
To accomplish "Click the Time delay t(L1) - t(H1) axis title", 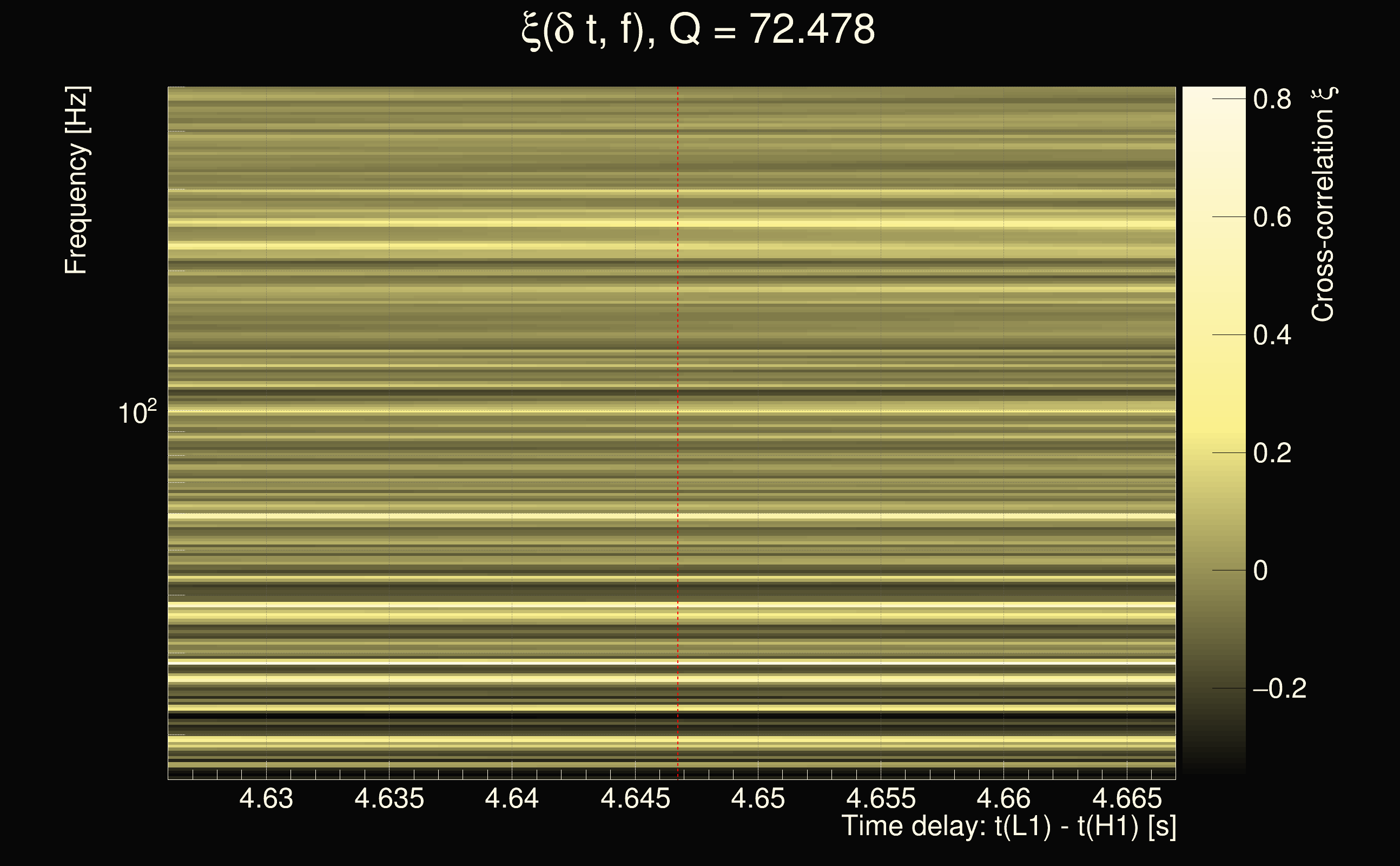I will click(1008, 826).
